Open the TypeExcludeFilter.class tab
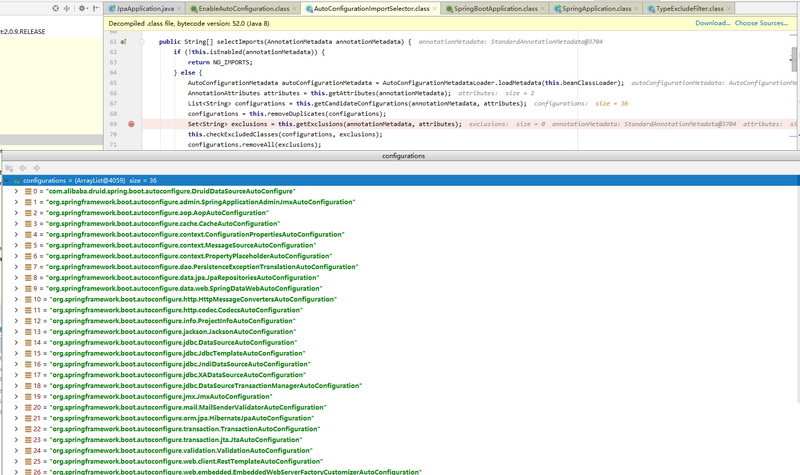The height and width of the screenshot is (475, 800). 690,9
